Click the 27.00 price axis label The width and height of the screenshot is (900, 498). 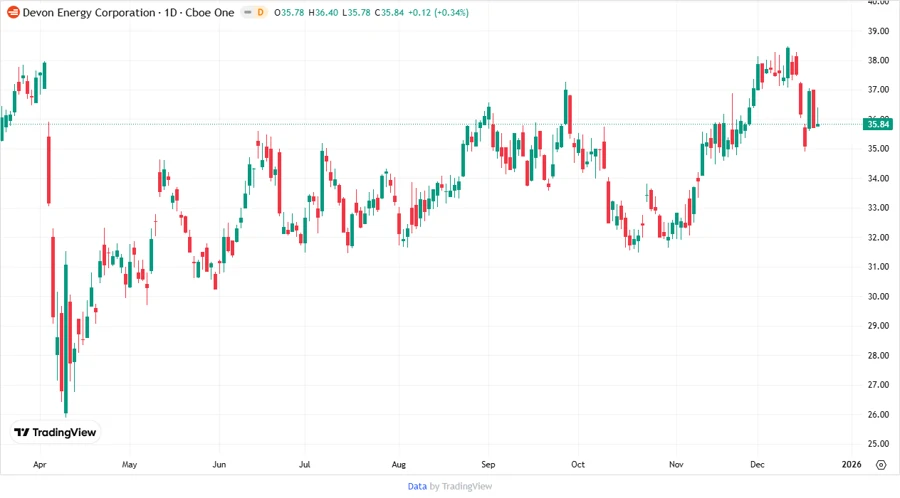pyautogui.click(x=878, y=385)
